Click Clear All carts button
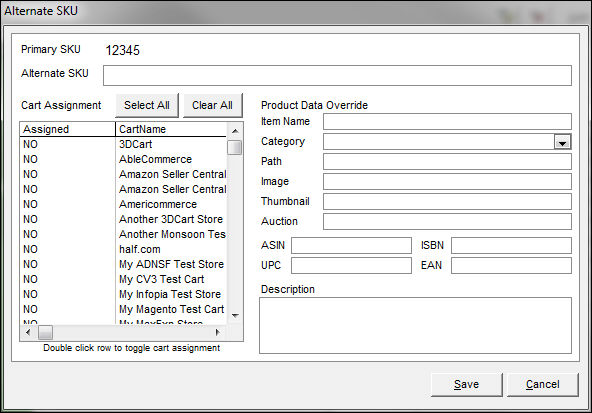 (212, 105)
